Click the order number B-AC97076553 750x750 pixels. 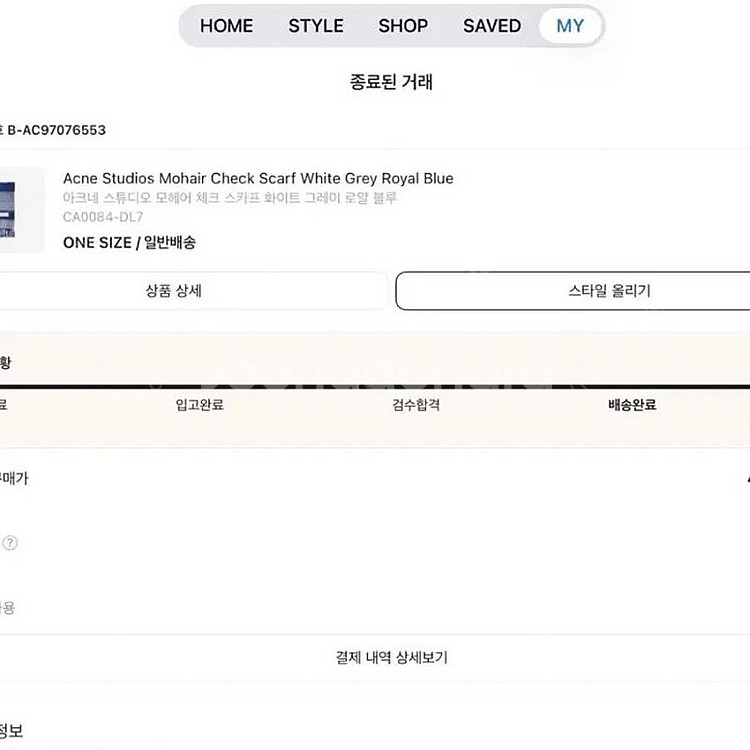(x=57, y=130)
